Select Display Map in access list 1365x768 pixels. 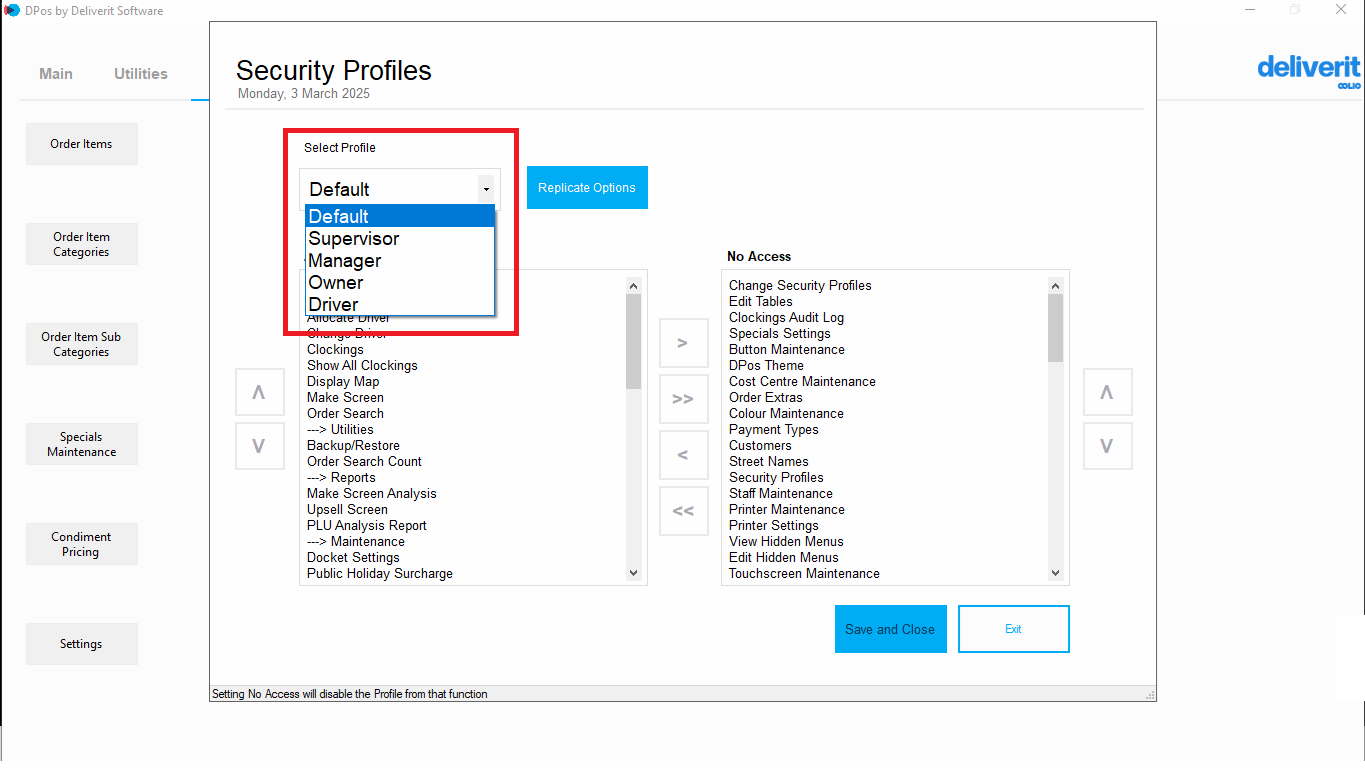click(343, 381)
